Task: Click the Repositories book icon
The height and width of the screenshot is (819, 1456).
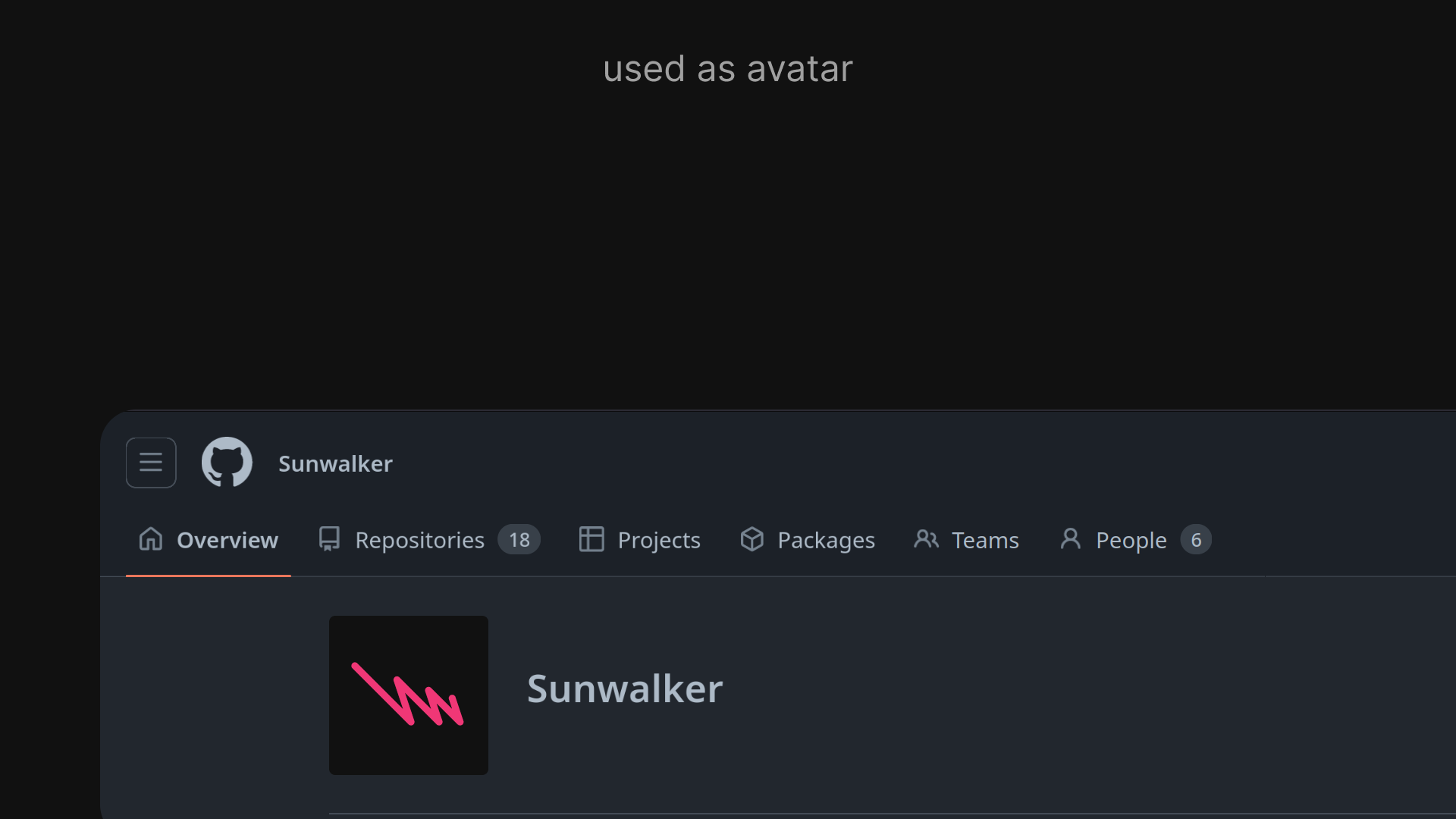Action: (x=329, y=539)
